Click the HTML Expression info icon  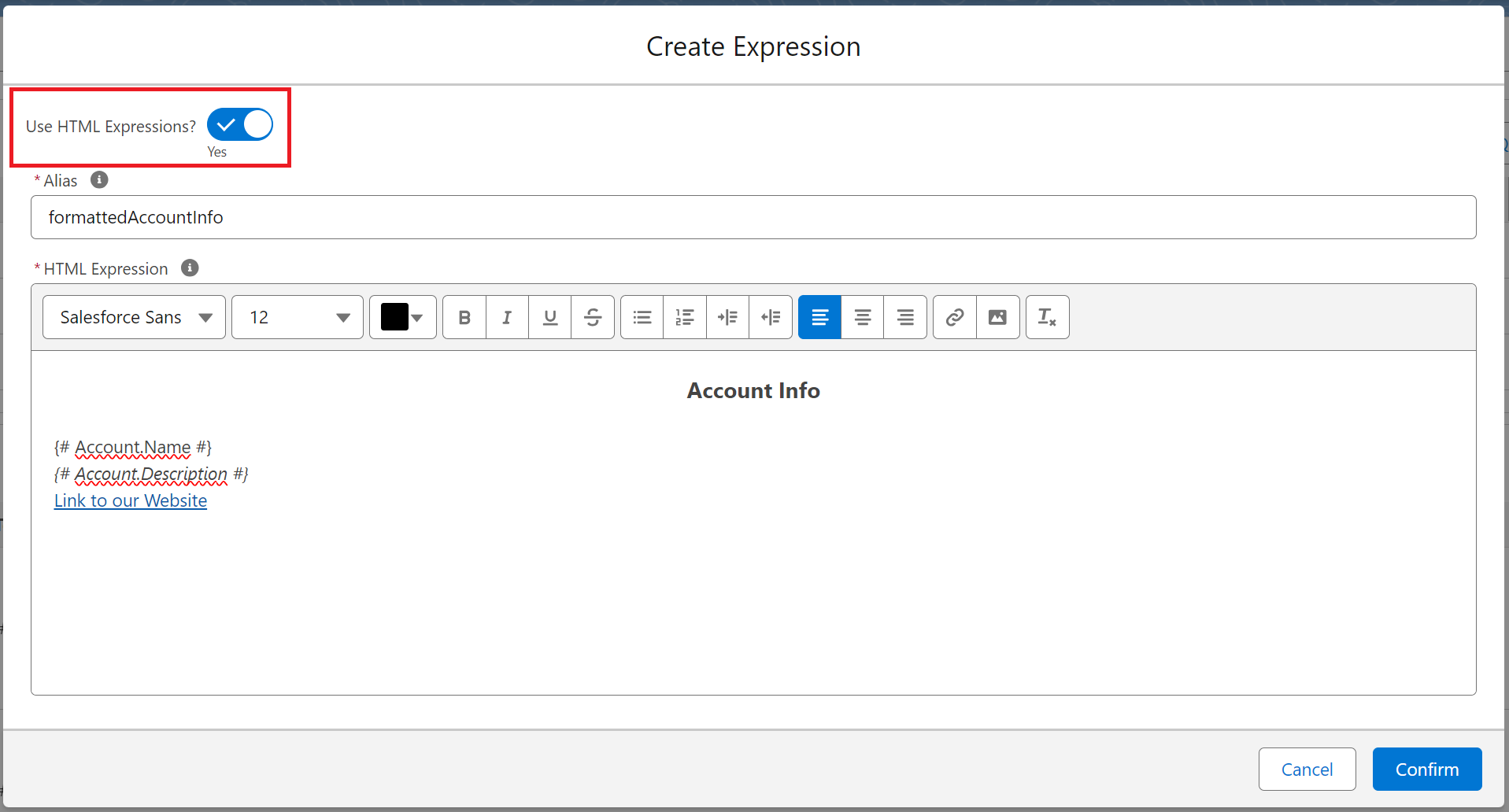click(190, 268)
